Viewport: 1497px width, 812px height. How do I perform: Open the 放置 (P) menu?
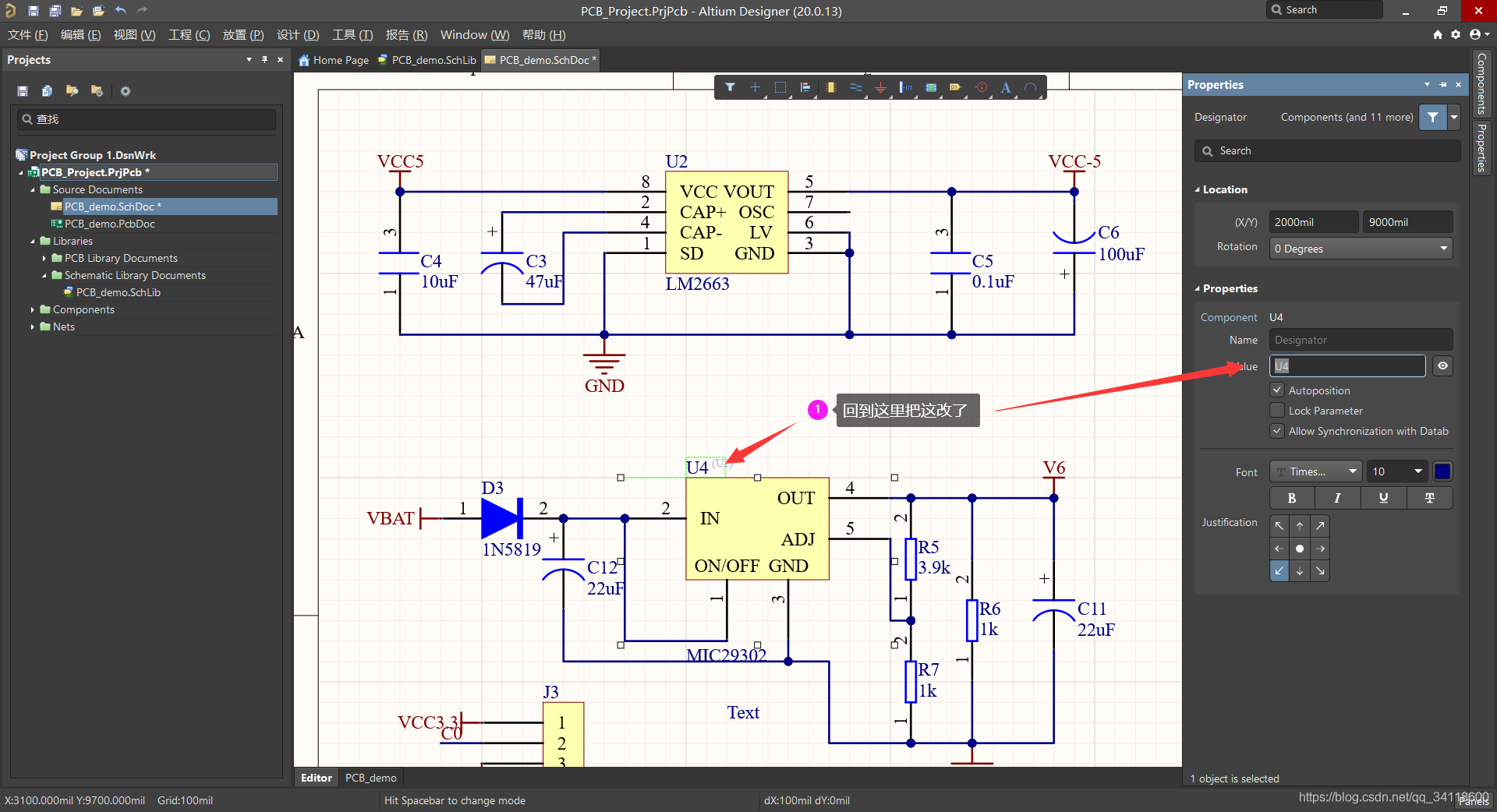(243, 34)
